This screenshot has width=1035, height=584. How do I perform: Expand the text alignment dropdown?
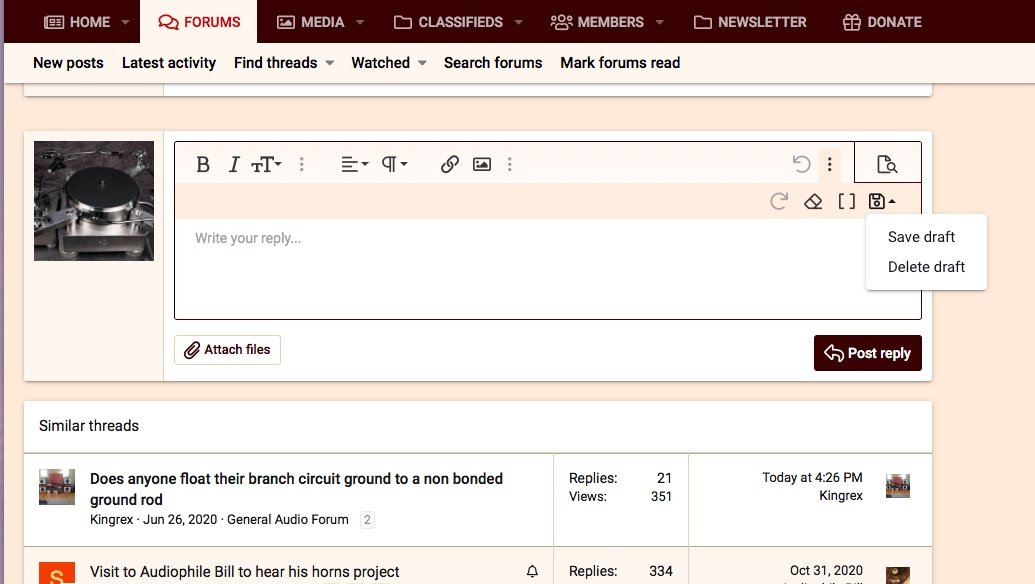pos(354,165)
